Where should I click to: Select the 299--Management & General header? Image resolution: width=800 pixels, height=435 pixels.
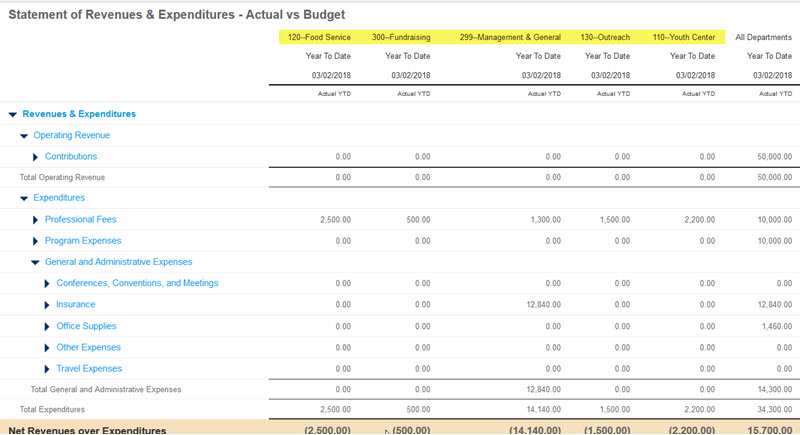pos(510,37)
